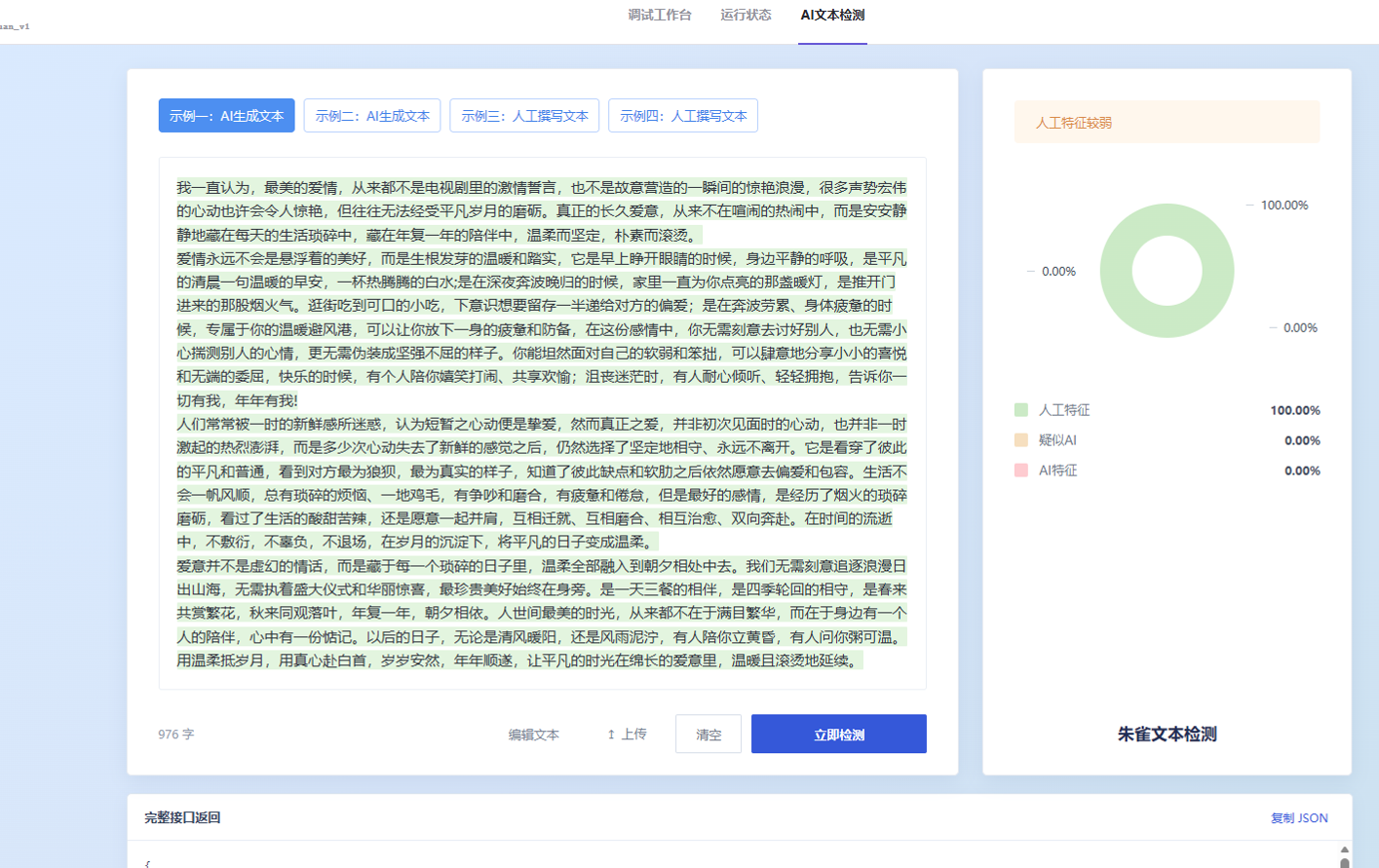Click the pink AI特征 legend swatch
This screenshot has width=1379, height=868.
[x=1021, y=471]
